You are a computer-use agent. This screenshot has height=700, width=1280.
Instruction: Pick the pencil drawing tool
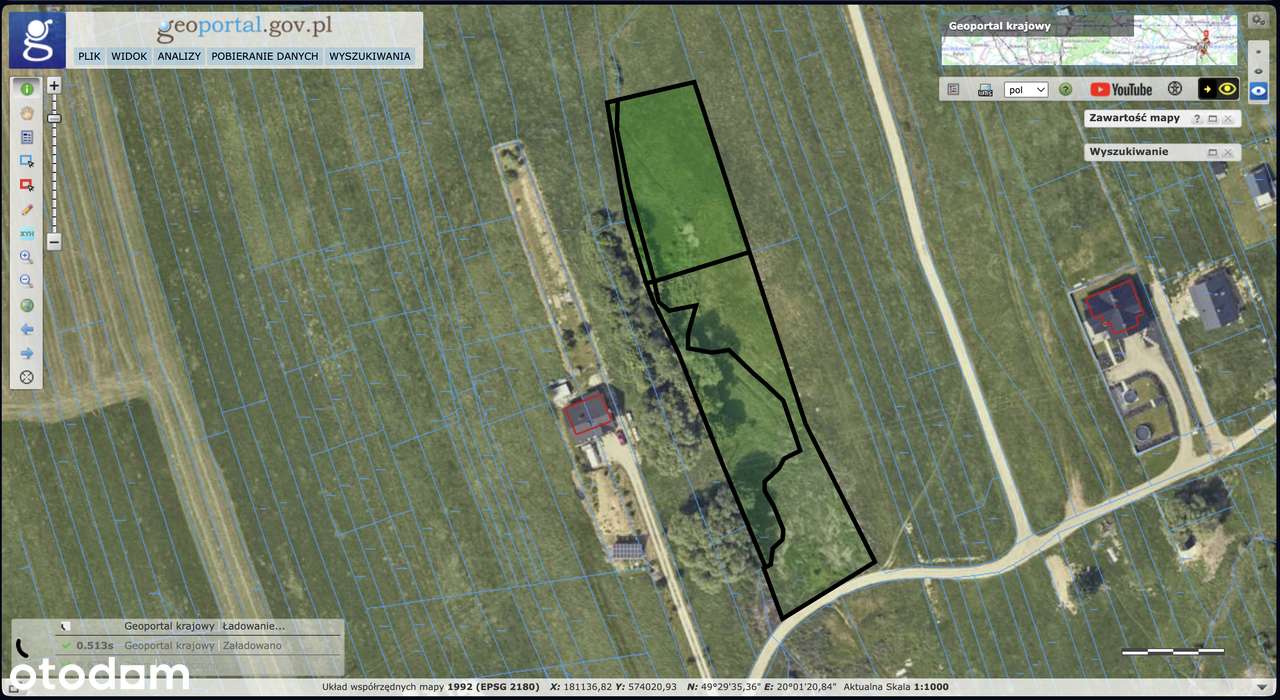27,209
